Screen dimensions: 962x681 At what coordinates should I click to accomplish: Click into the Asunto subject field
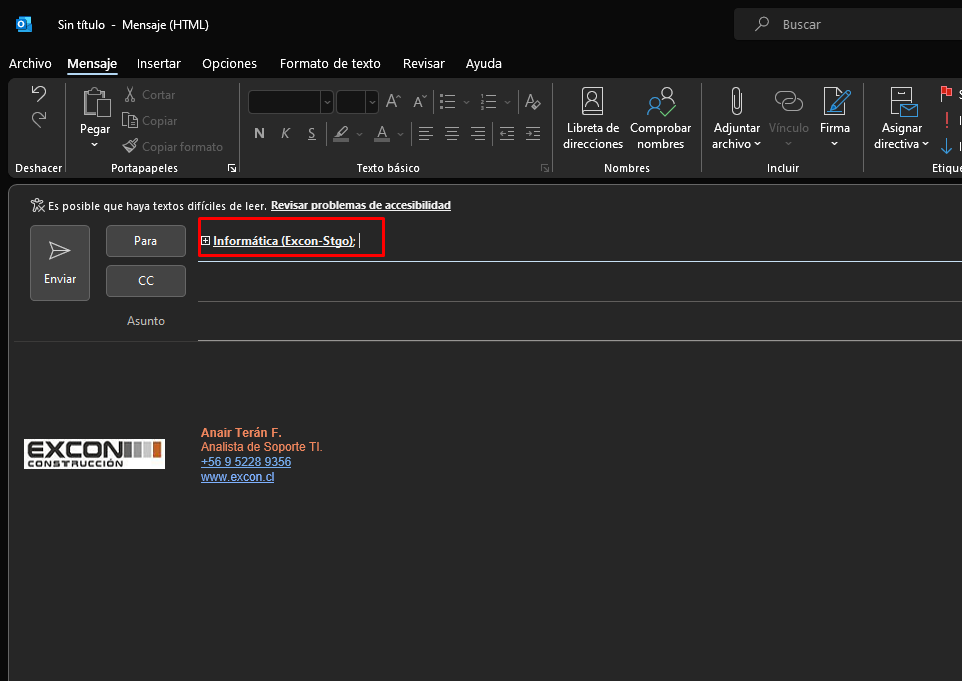click(580, 321)
